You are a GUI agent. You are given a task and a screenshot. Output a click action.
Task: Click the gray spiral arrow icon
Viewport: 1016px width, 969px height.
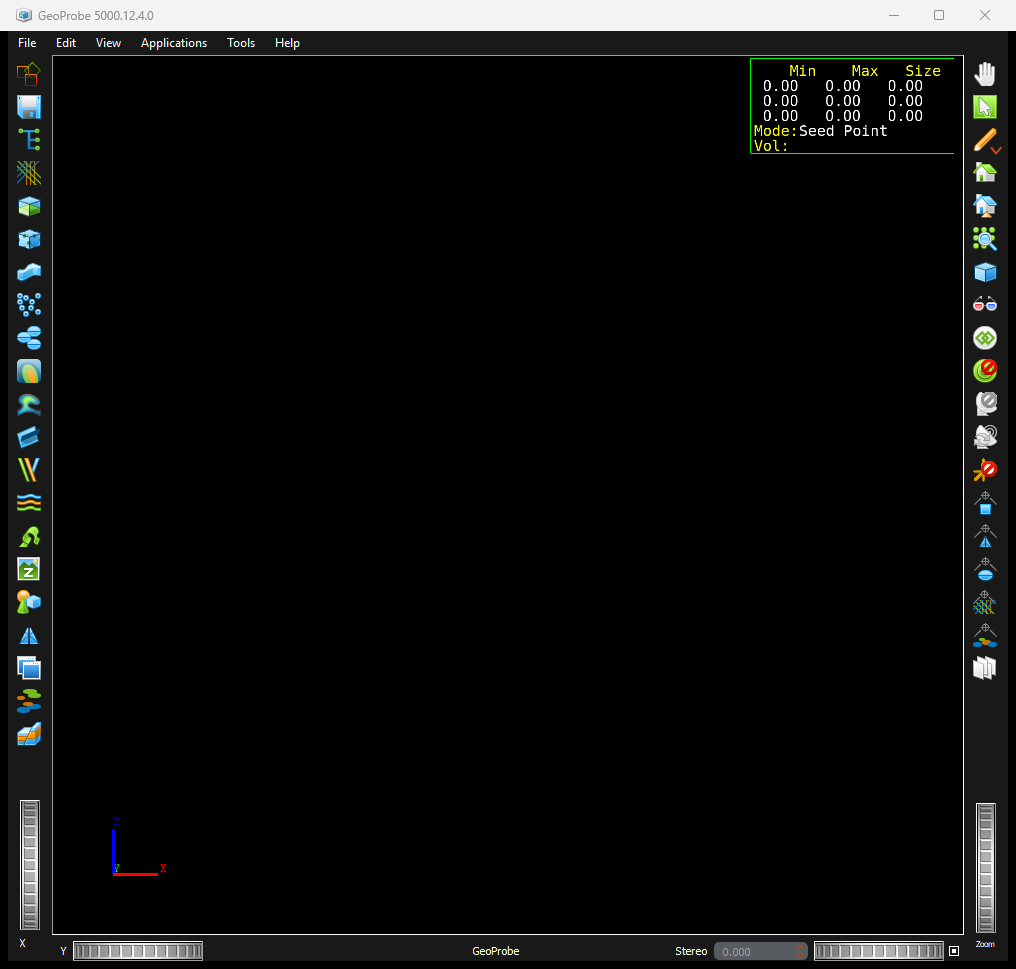click(x=985, y=437)
